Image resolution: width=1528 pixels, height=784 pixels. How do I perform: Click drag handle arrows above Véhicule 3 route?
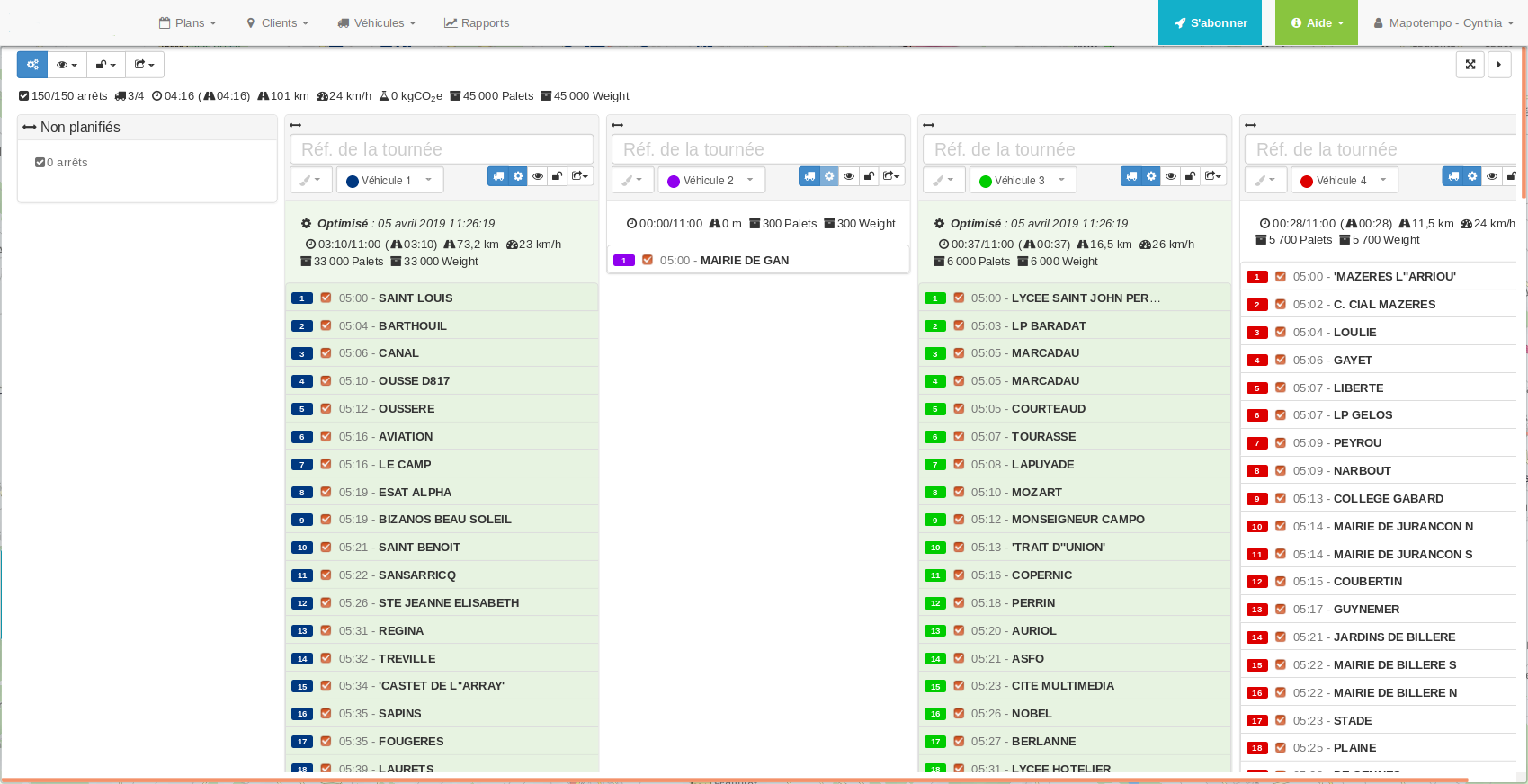click(x=929, y=125)
